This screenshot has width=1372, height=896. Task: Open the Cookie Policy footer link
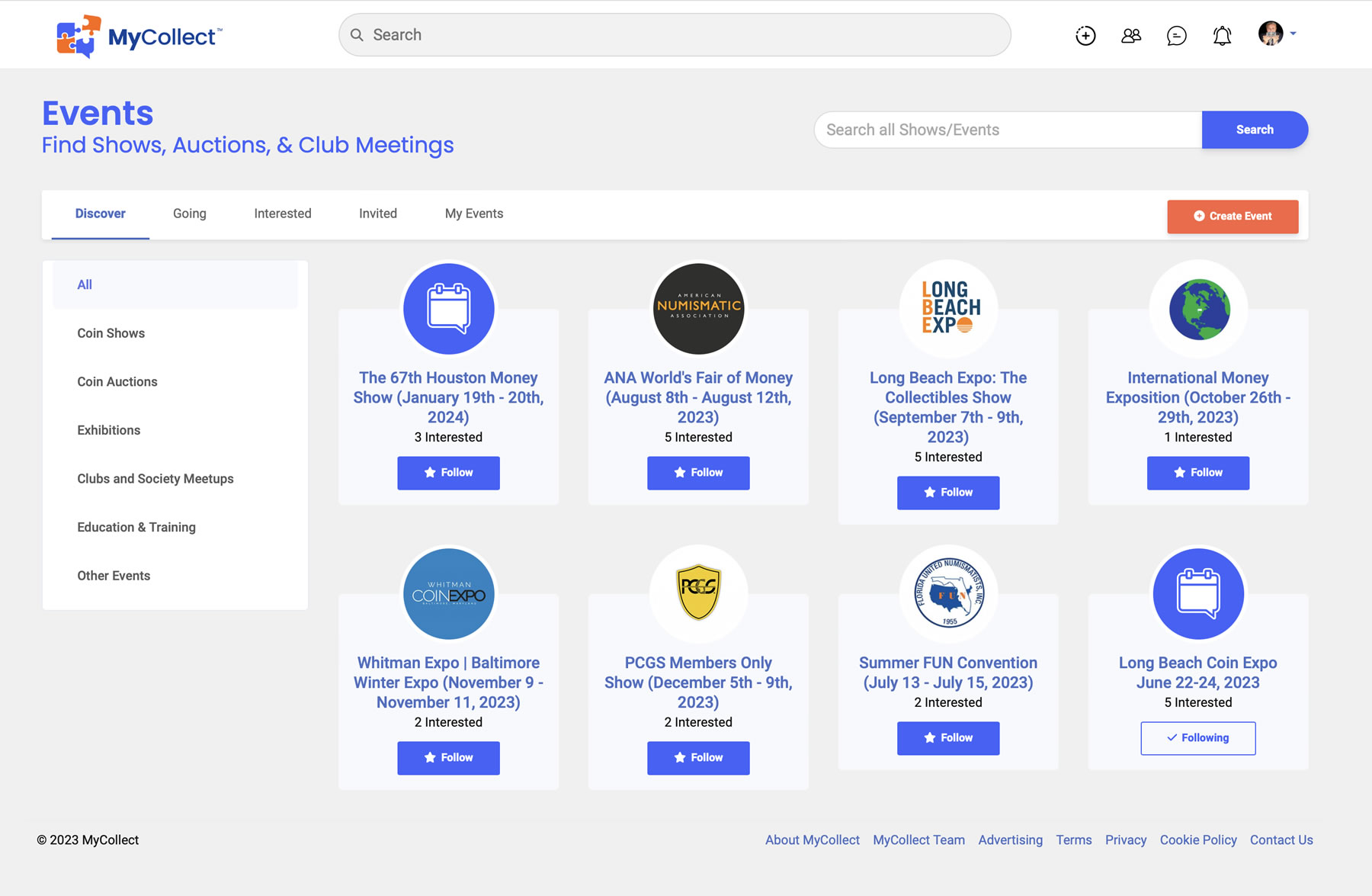click(1197, 840)
